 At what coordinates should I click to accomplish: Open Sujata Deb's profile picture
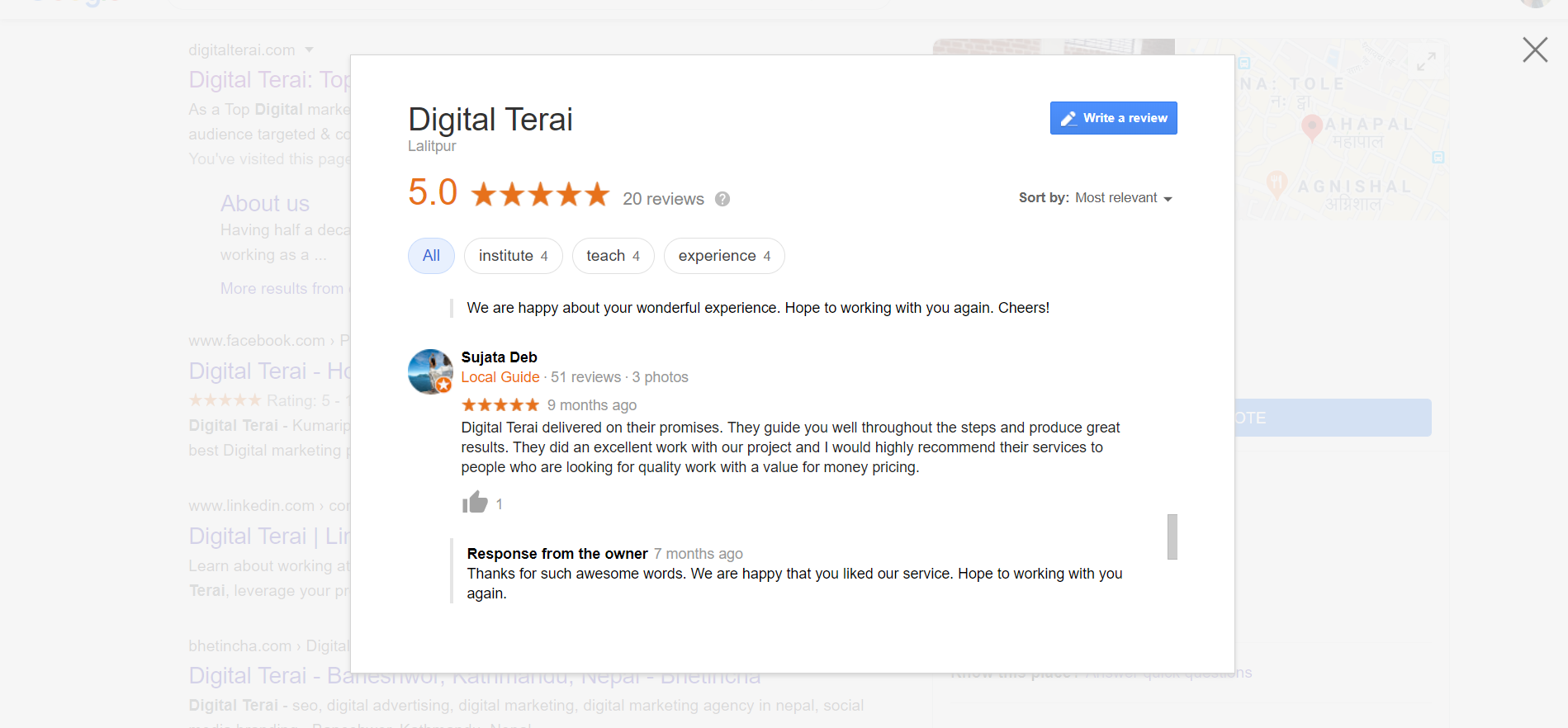click(x=430, y=371)
